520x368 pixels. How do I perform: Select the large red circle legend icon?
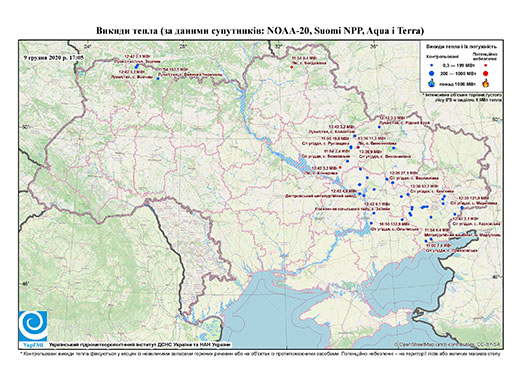coord(486,73)
